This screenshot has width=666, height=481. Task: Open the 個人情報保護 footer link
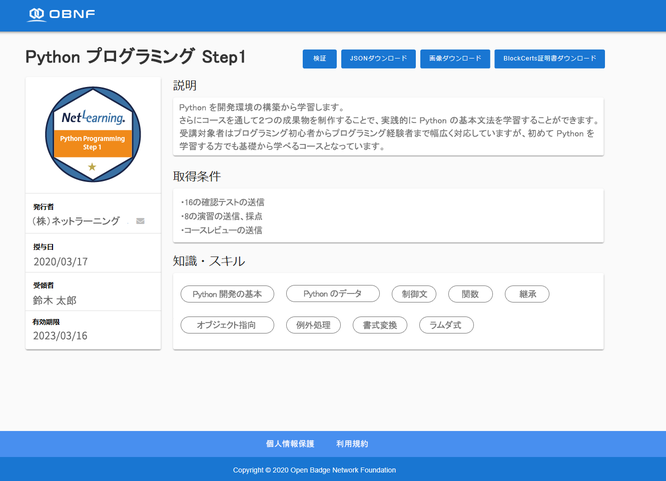[290, 444]
